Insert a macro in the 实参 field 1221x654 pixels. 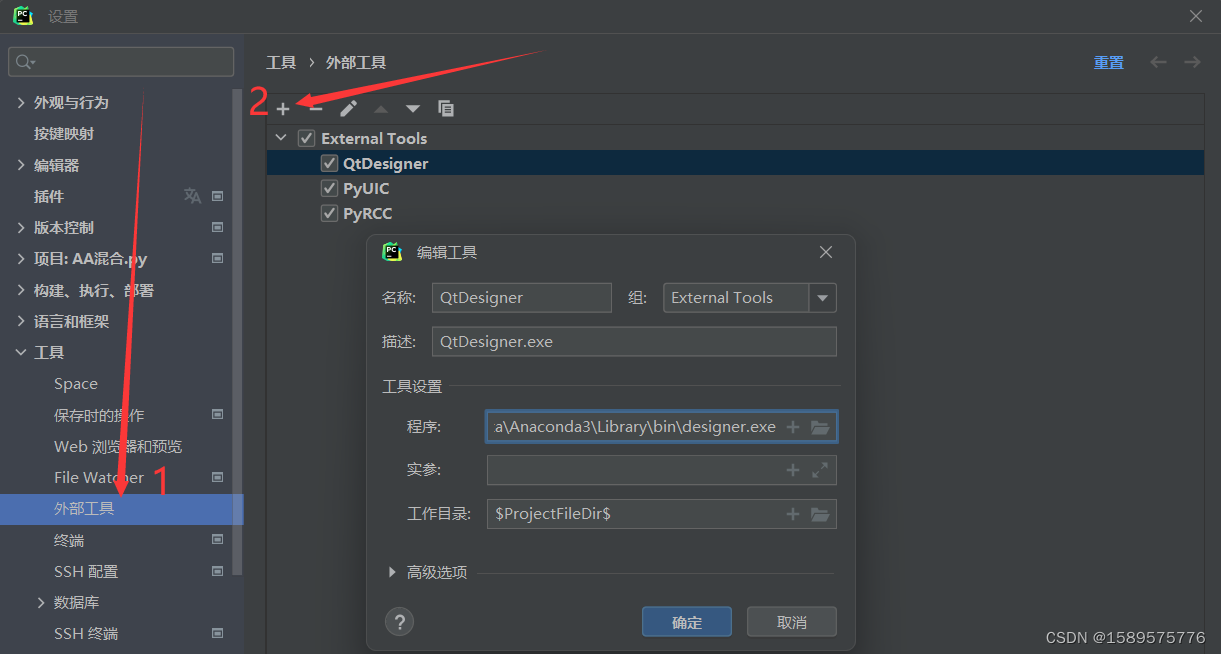793,470
